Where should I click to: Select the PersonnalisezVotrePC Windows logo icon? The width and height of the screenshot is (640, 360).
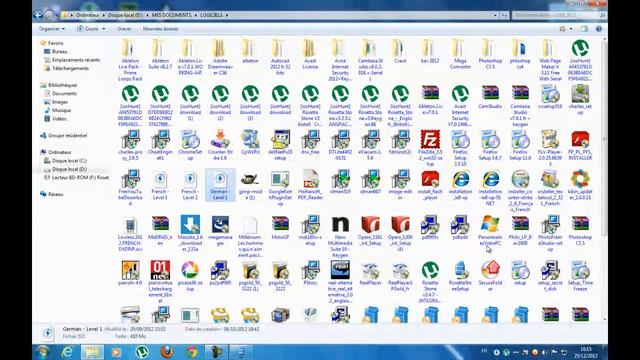(x=490, y=224)
